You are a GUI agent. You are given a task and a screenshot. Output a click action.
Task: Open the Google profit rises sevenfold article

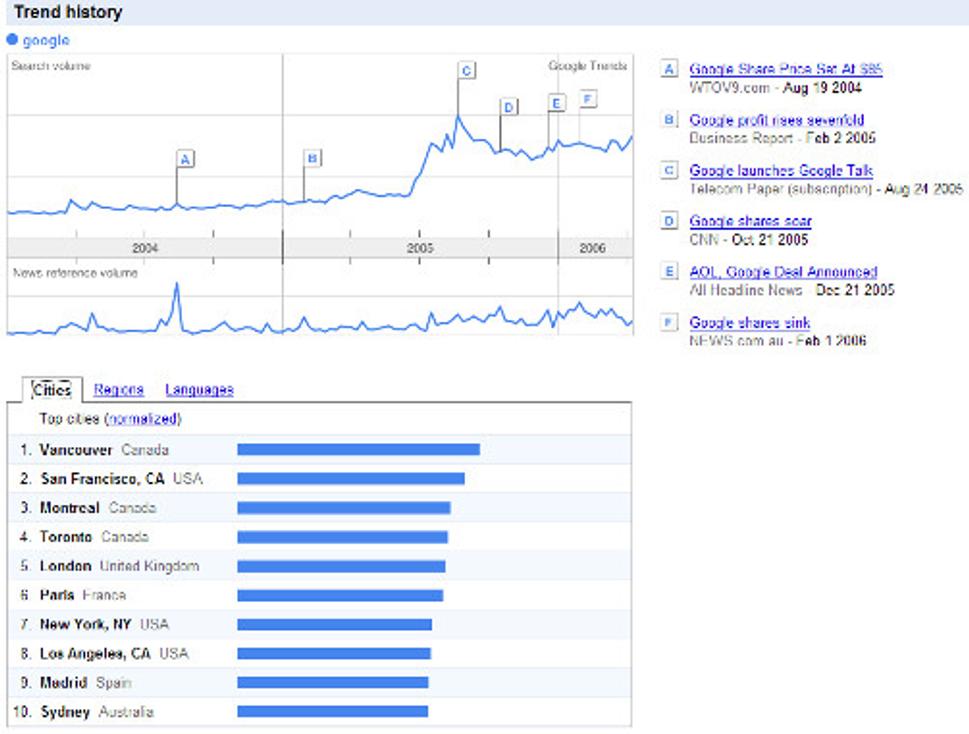tap(776, 119)
